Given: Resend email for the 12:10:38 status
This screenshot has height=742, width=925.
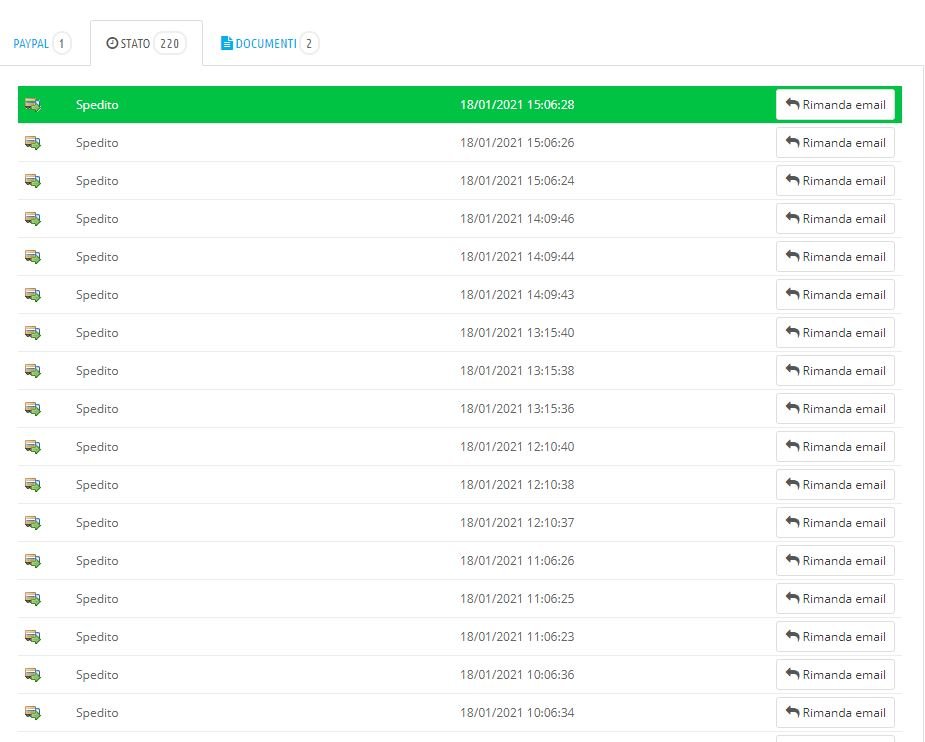Looking at the screenshot, I should click(x=835, y=485).
